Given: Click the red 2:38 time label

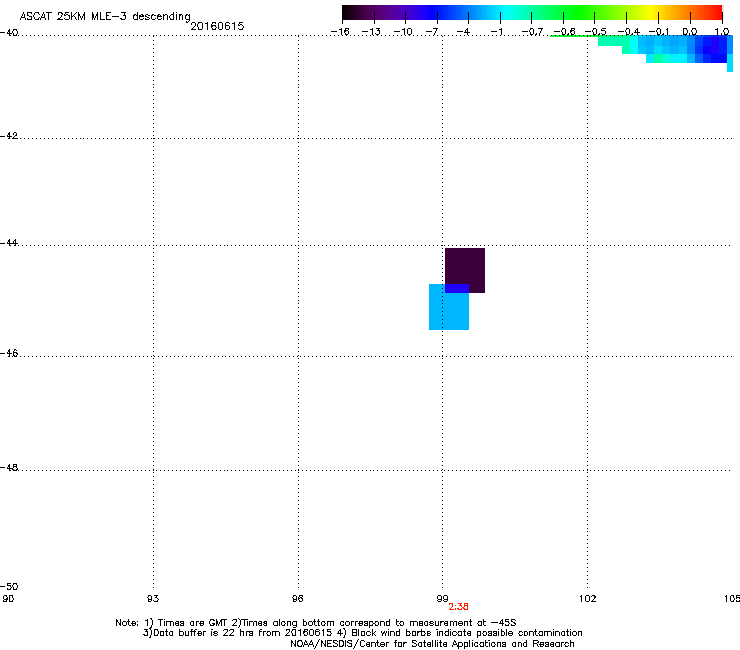Looking at the screenshot, I should (x=458, y=607).
